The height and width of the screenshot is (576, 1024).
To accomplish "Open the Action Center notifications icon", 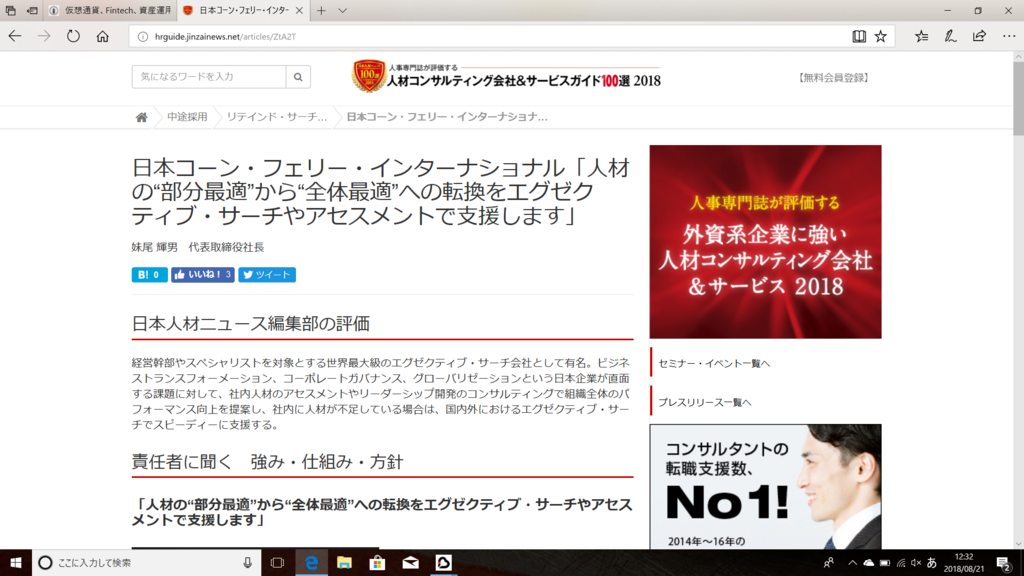I will [1004, 562].
